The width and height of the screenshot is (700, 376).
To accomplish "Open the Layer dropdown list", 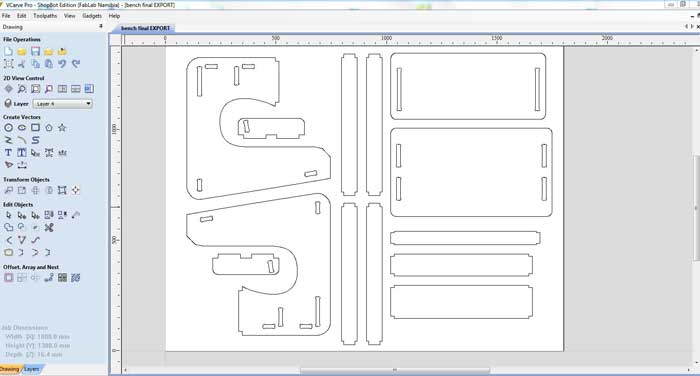I will [62, 104].
